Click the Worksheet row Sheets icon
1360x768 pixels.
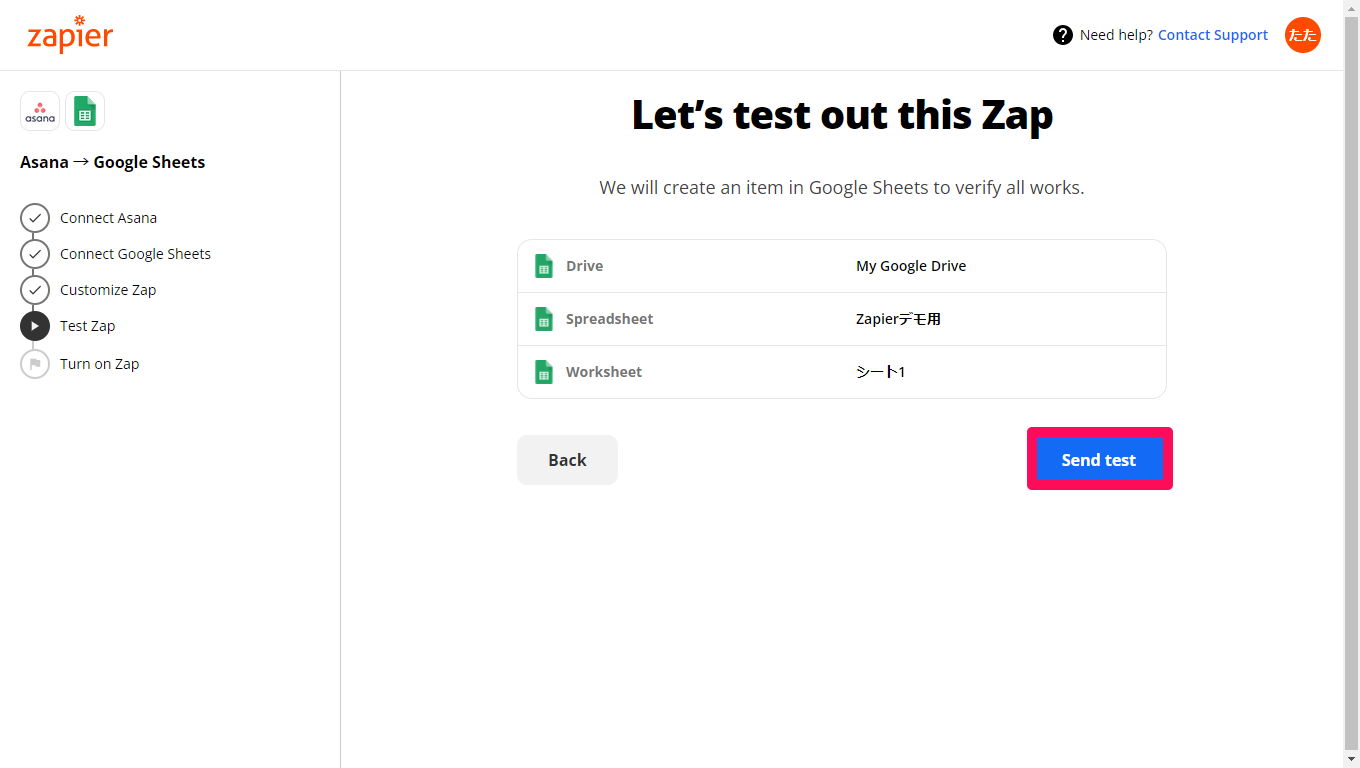point(544,372)
